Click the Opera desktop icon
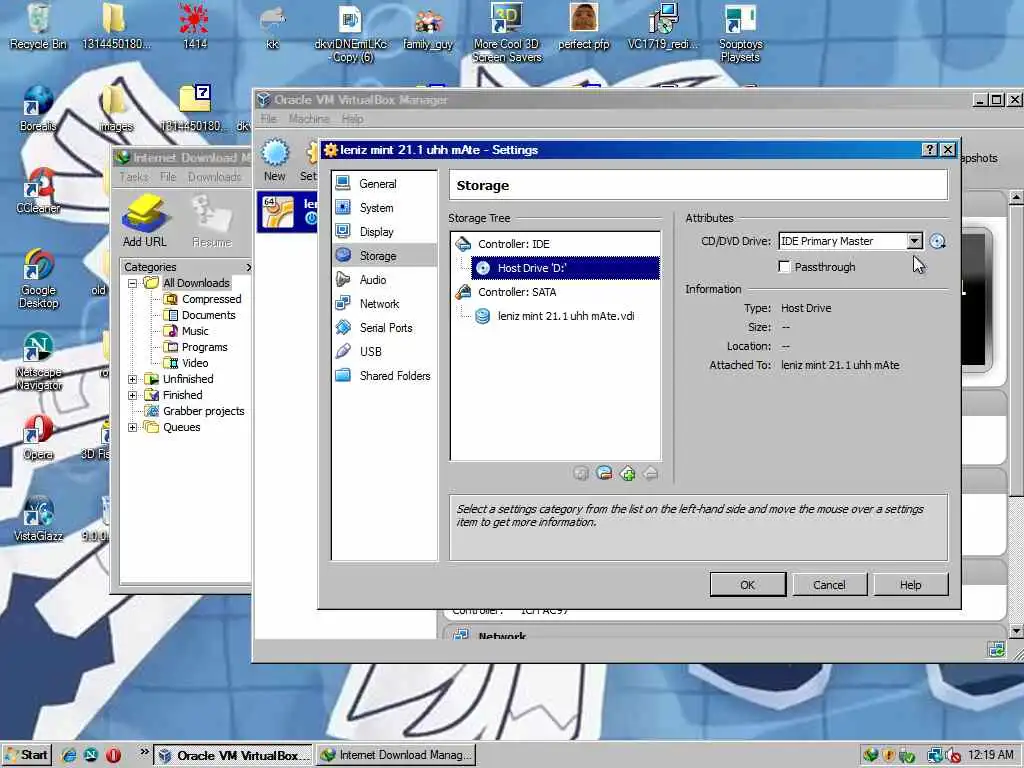Image resolution: width=1024 pixels, height=768 pixels. 38,438
